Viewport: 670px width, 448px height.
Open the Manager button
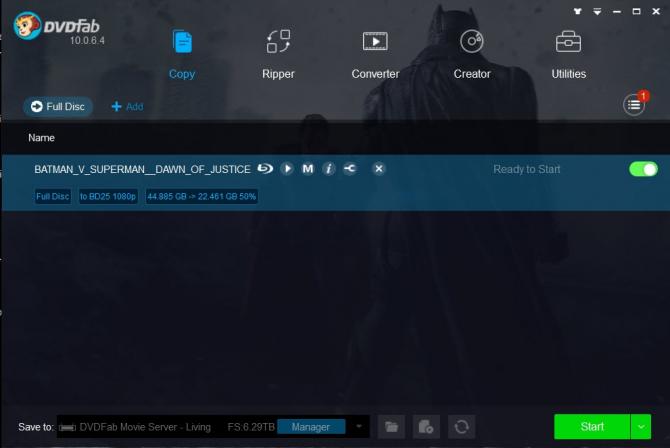(x=311, y=427)
